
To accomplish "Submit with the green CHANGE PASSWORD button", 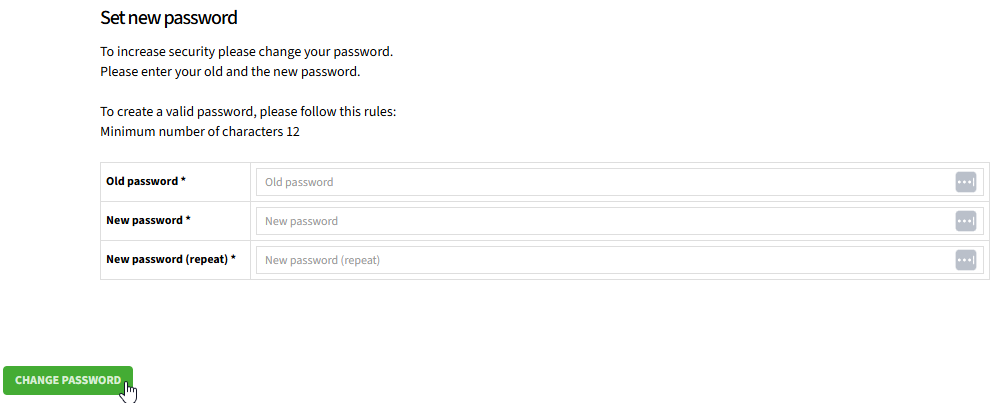I will click(x=68, y=380).
